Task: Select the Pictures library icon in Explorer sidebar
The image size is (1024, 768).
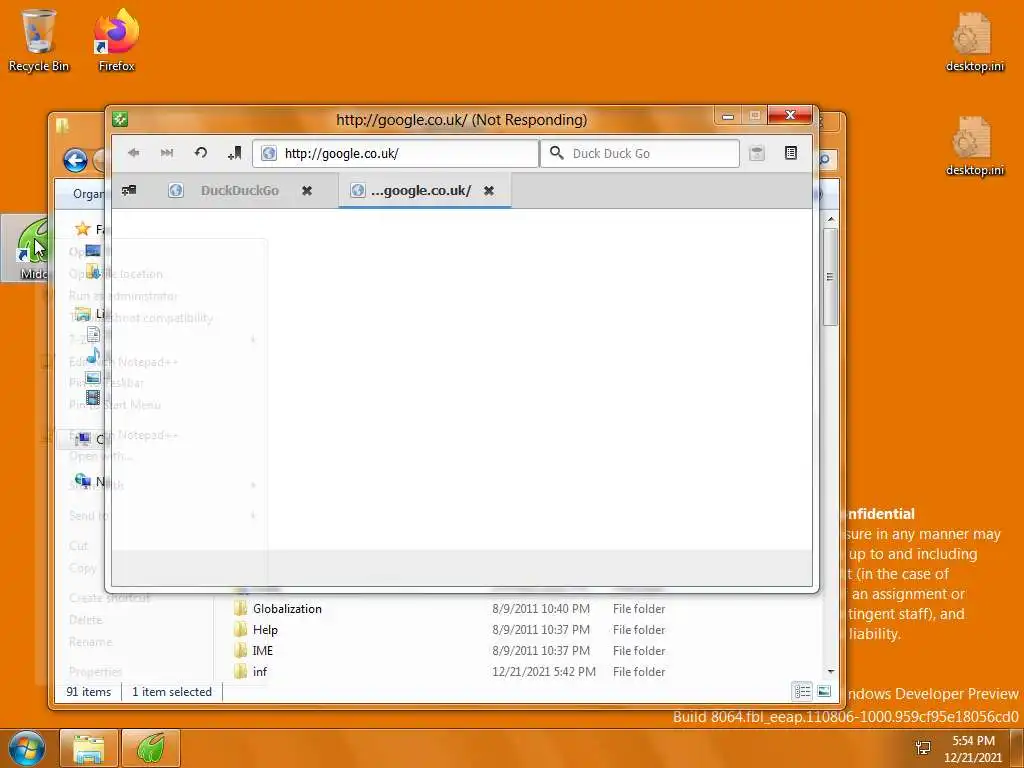Action: (x=93, y=377)
